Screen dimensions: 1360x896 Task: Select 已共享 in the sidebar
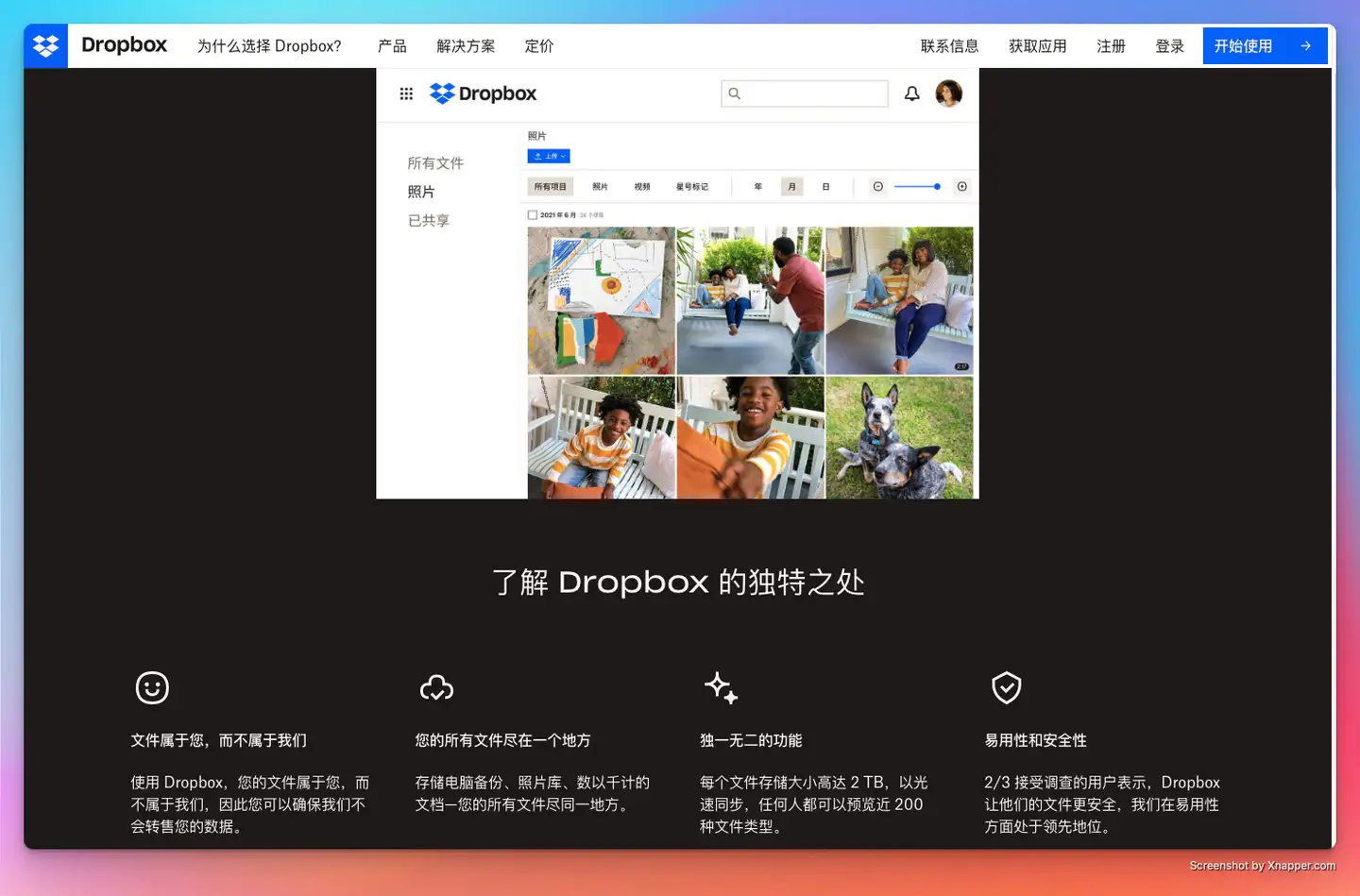click(429, 220)
